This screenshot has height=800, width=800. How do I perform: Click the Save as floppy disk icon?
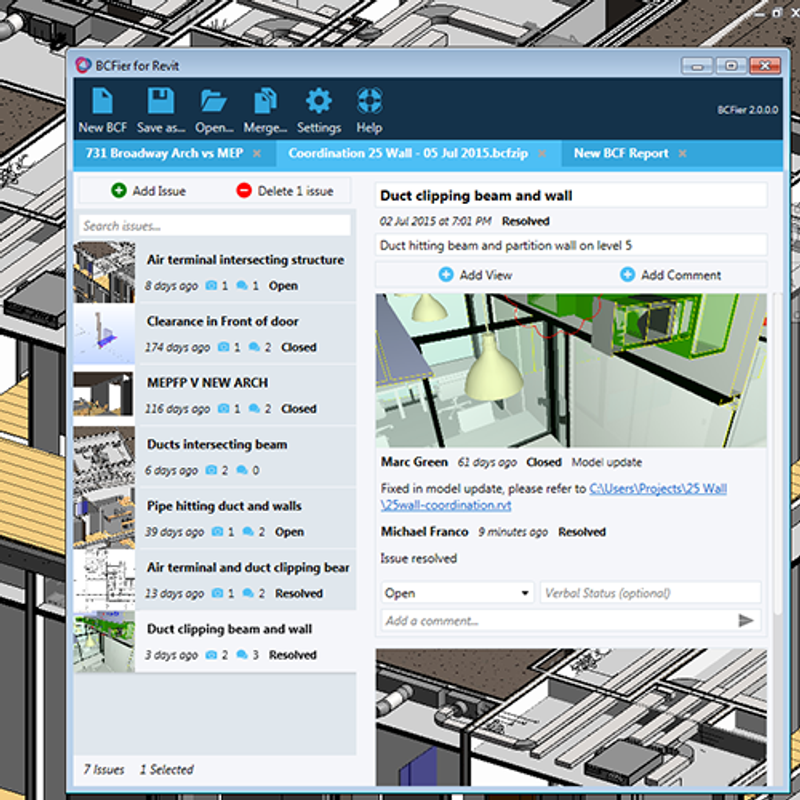161,101
